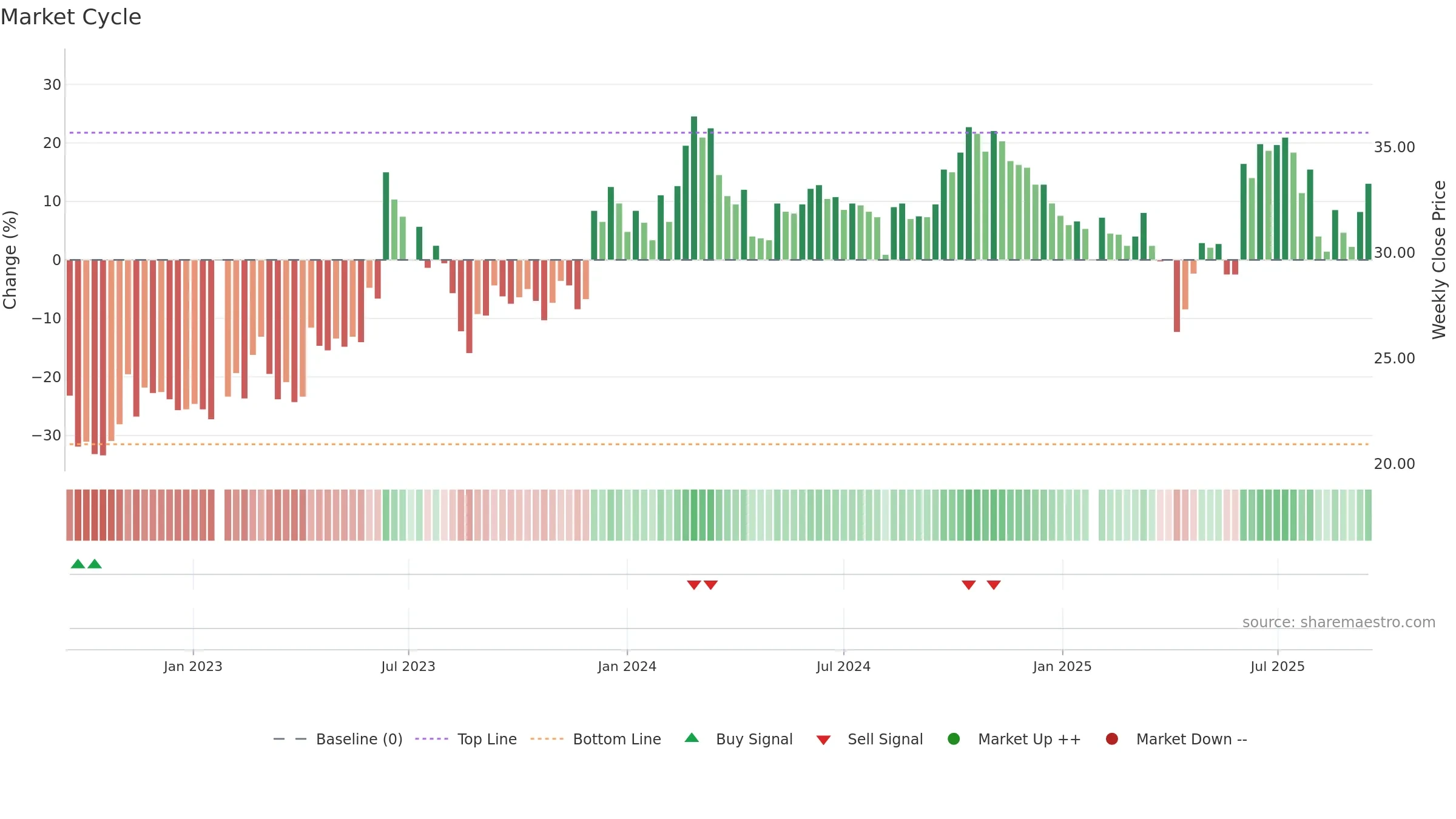Click the 30 left axis tick
Image resolution: width=1456 pixels, height=819 pixels.
coord(52,84)
